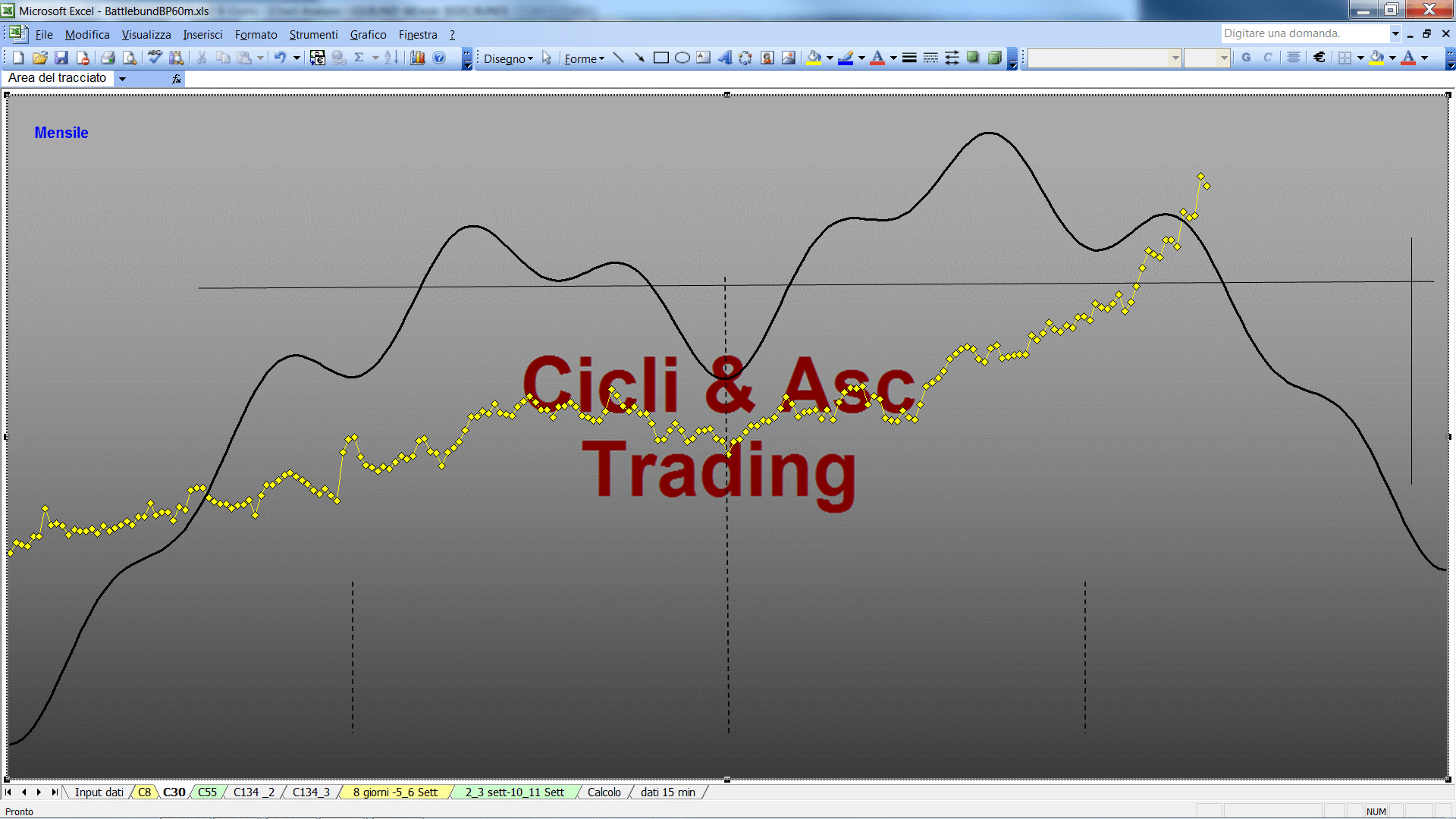Select the Line drawing tool
The width and height of the screenshot is (1456, 819).
618,58
